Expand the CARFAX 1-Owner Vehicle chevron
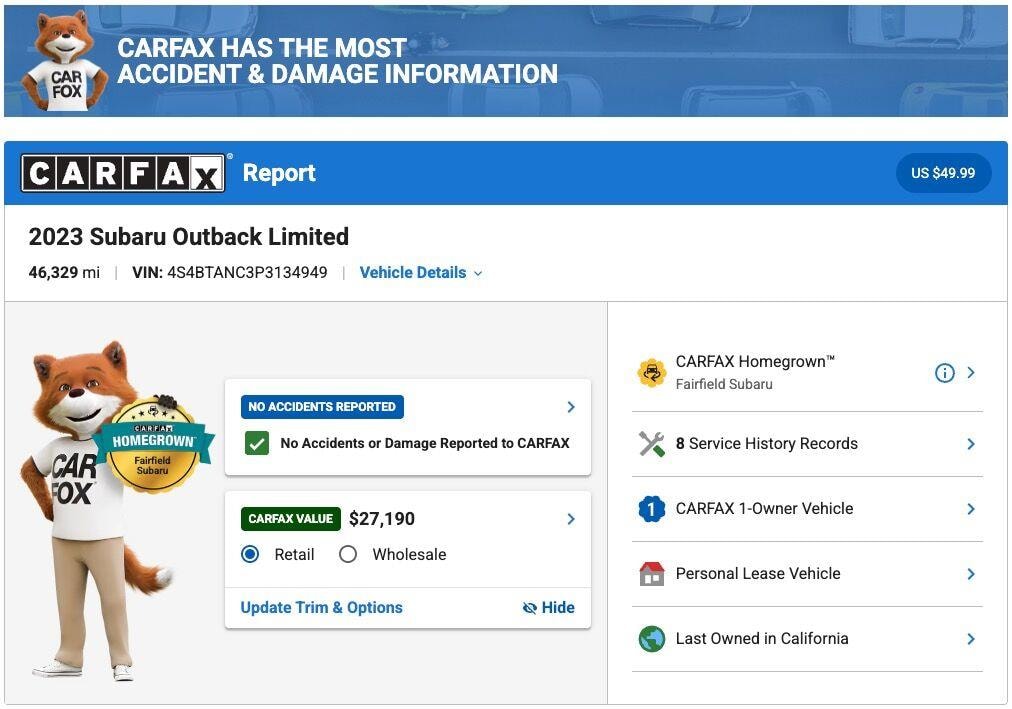Image resolution: width=1012 pixels, height=709 pixels. coord(971,509)
